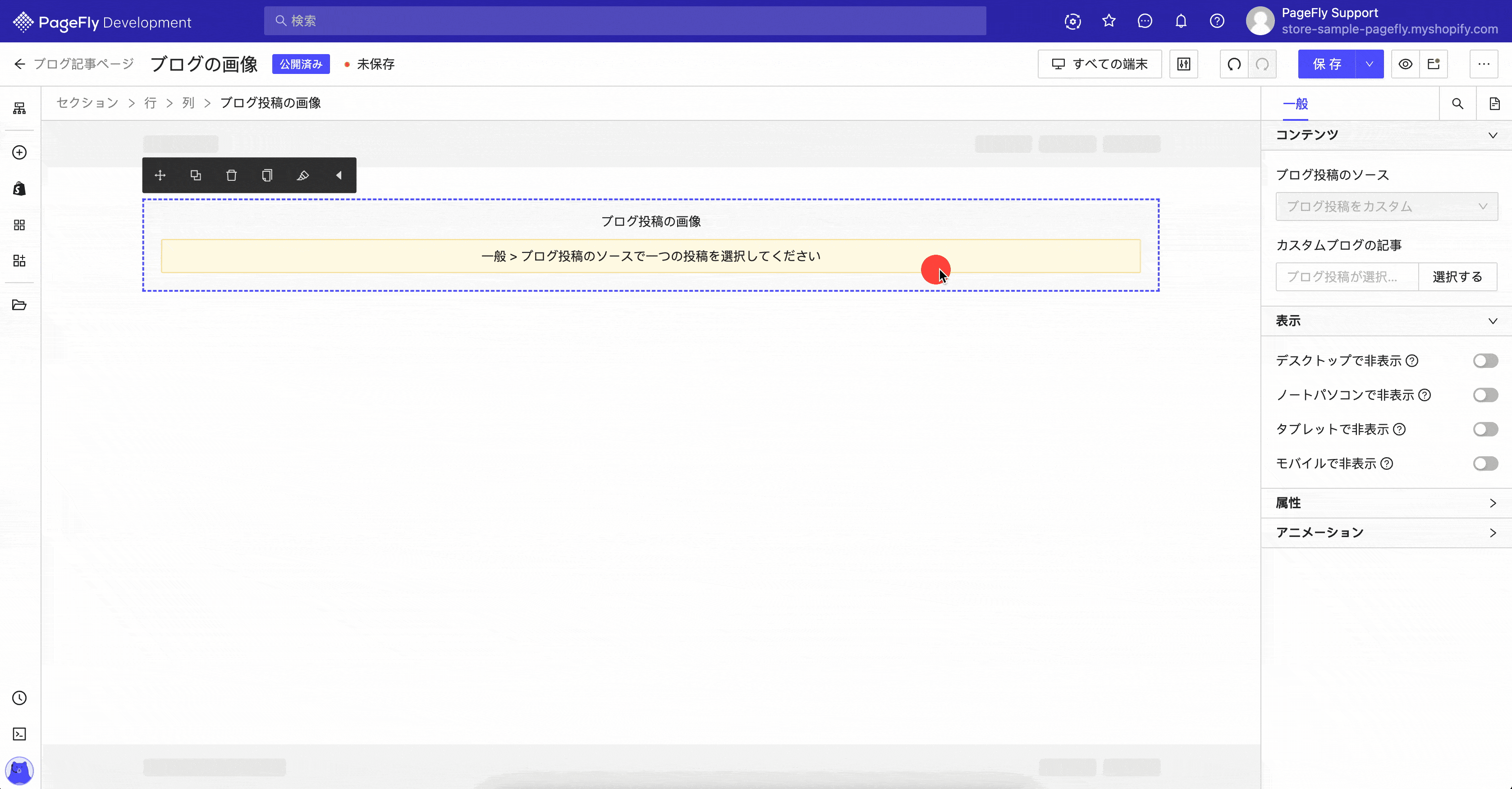The image size is (1512, 789).
Task: Expand the アニメーション section
Action: [1386, 532]
